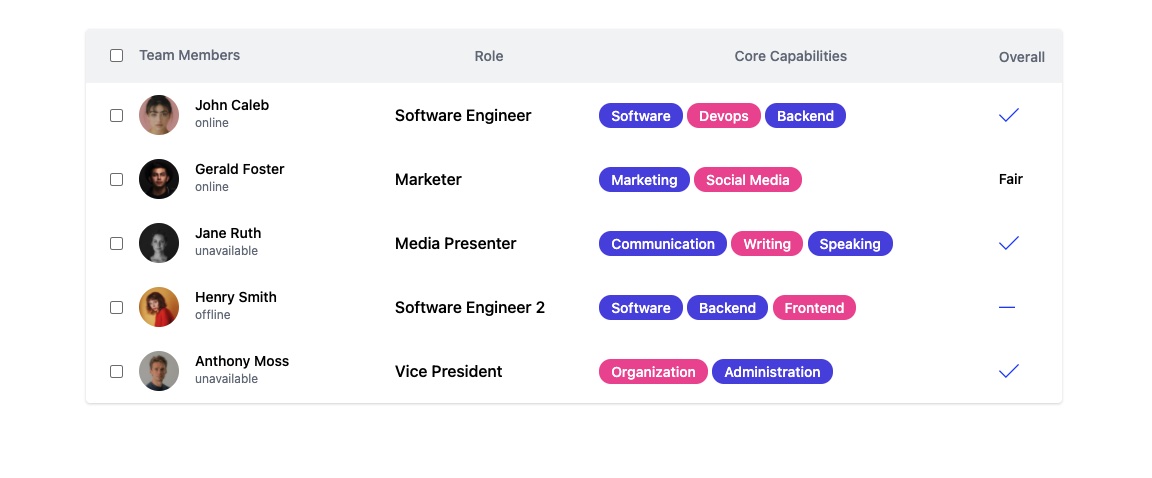Click the checkmark icon in John Caleb's row
This screenshot has width=1152, height=478.
(1009, 115)
